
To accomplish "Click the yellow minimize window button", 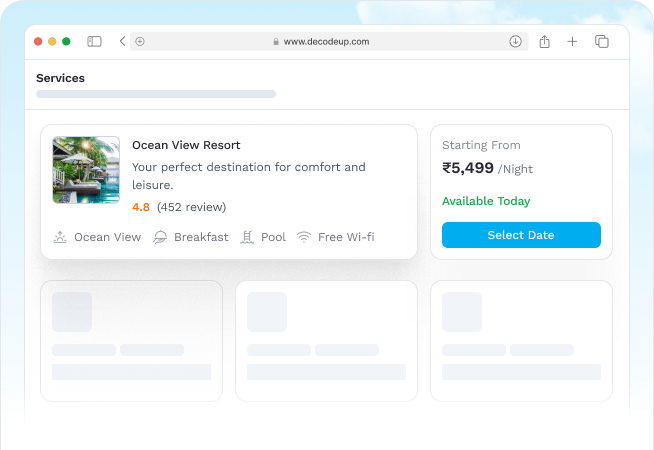I will tap(52, 41).
